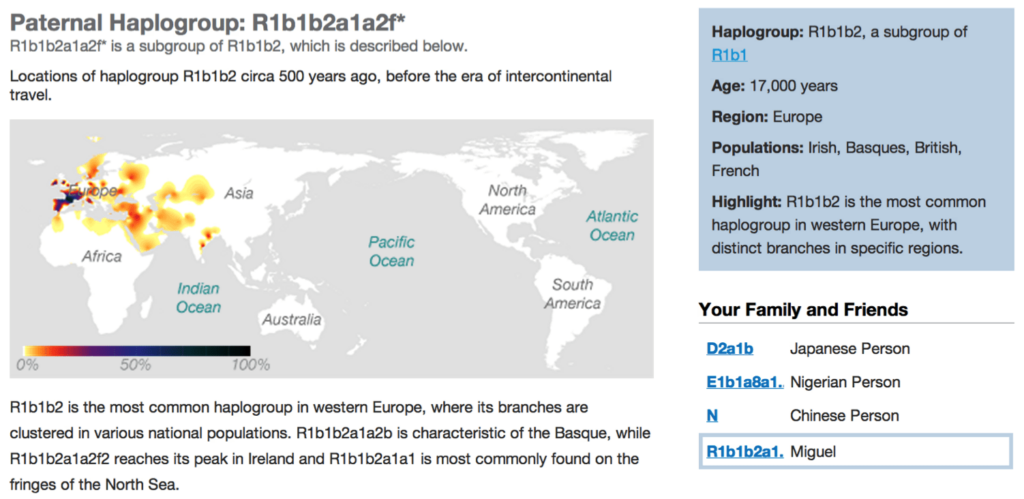The image size is (1024, 499).
Task: Click the Africa label on the map
Action: 102,257
